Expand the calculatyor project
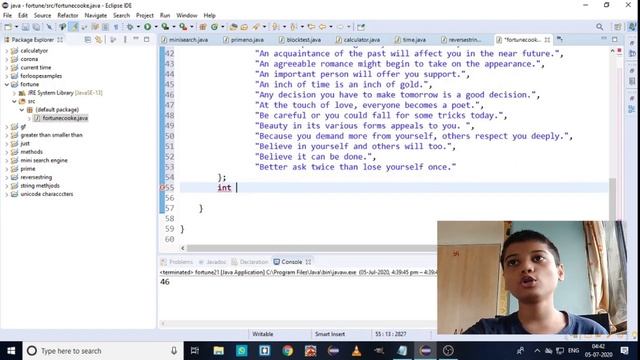The height and width of the screenshot is (360, 640). pyautogui.click(x=7, y=51)
